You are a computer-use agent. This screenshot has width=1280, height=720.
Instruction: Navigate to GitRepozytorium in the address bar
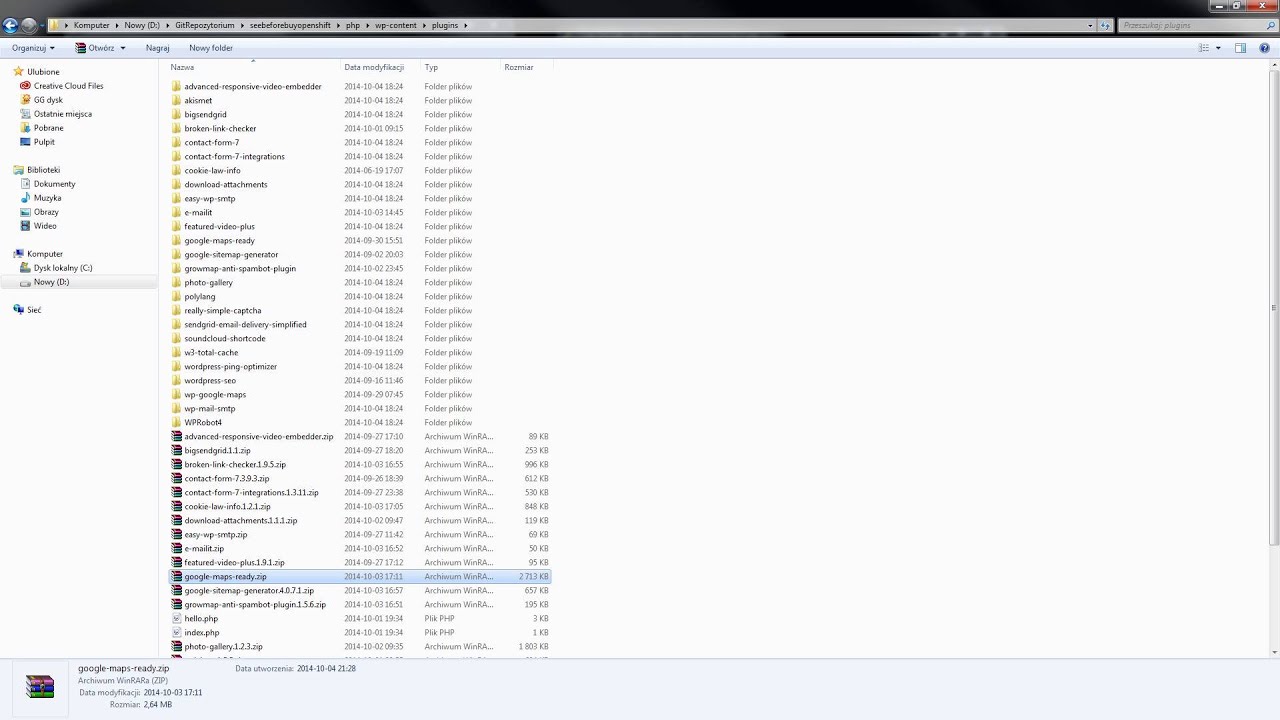click(x=206, y=25)
